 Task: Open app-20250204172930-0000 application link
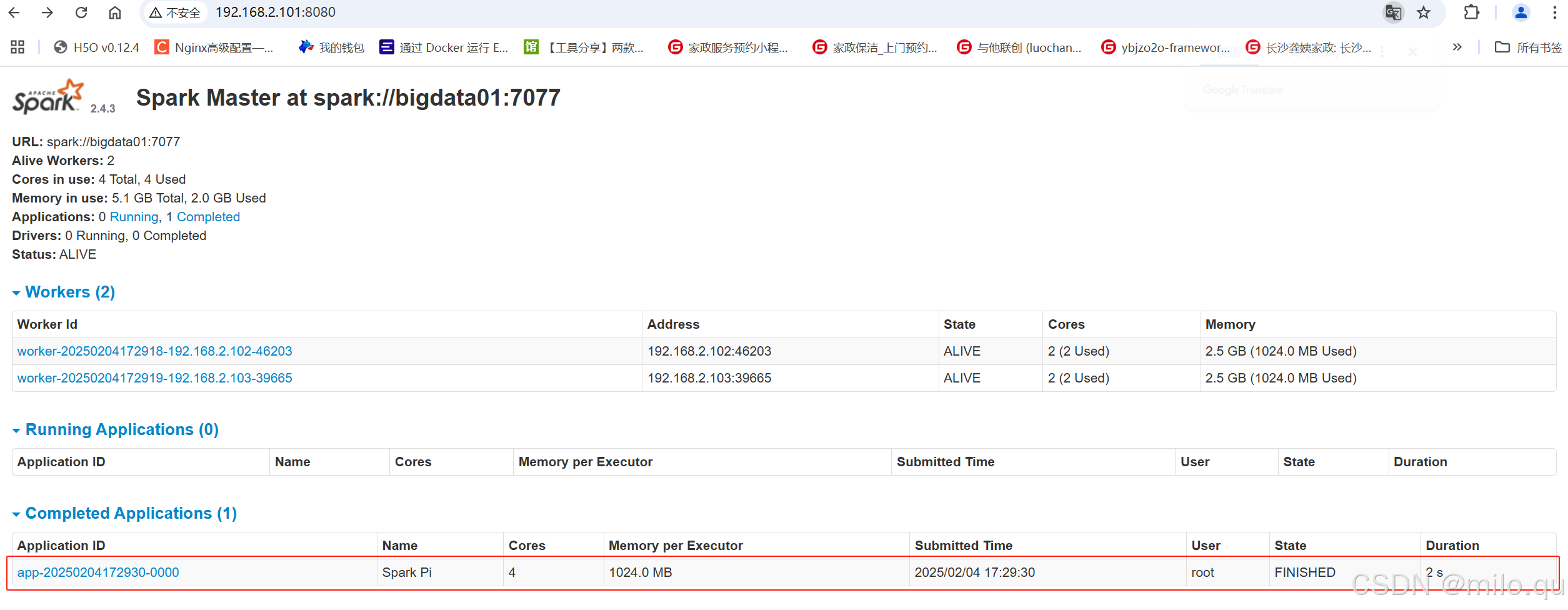coord(98,572)
